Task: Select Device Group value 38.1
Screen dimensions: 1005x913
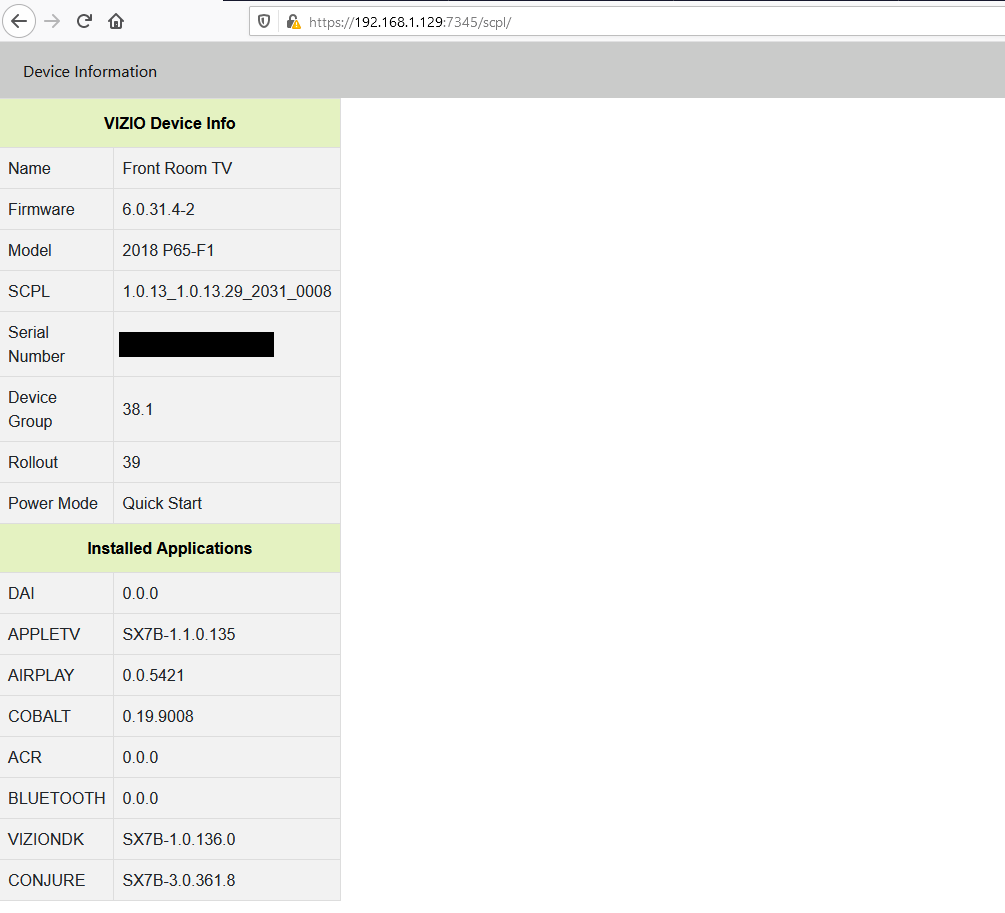Action: (138, 409)
